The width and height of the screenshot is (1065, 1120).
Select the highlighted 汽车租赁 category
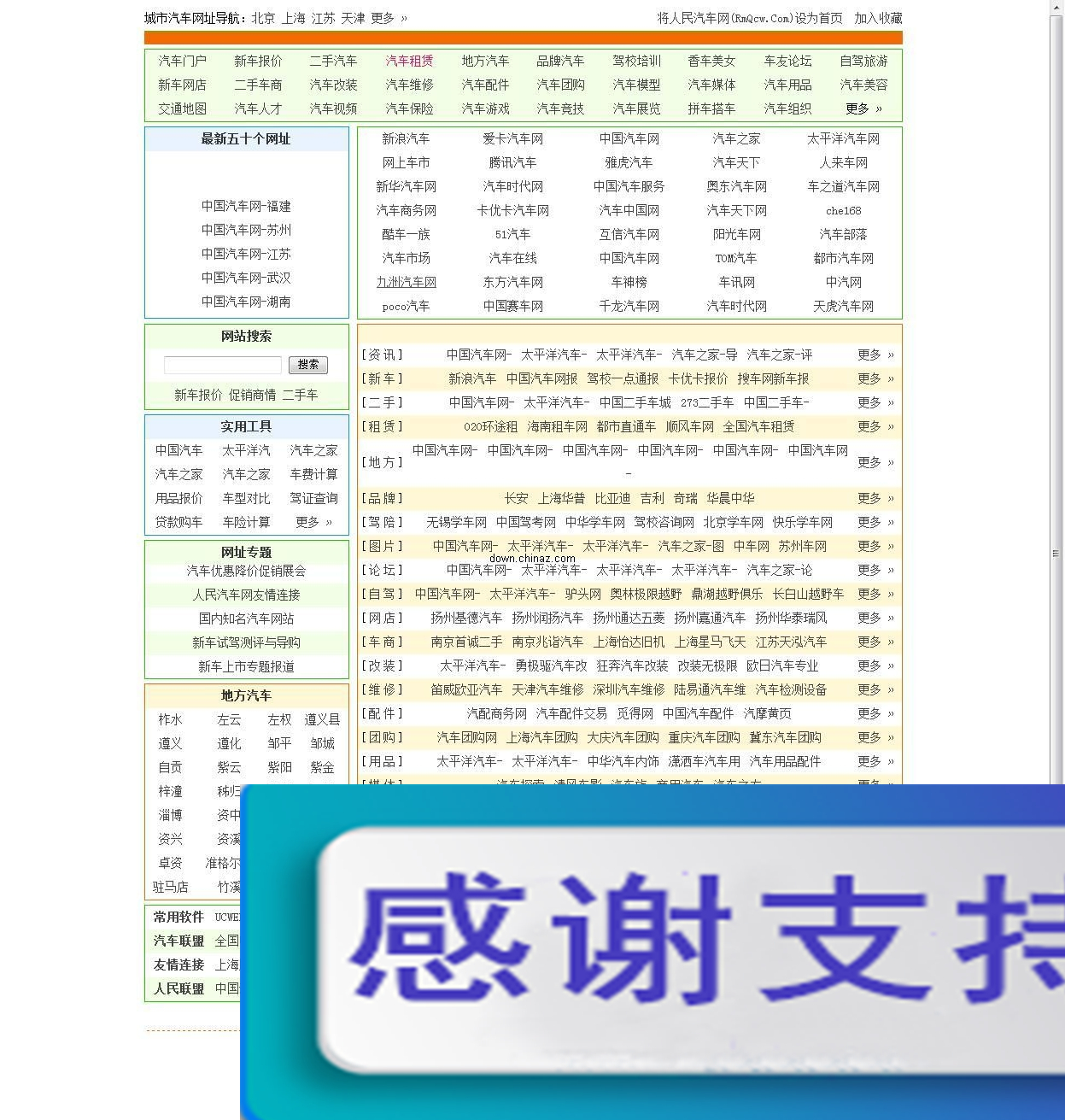click(x=409, y=61)
